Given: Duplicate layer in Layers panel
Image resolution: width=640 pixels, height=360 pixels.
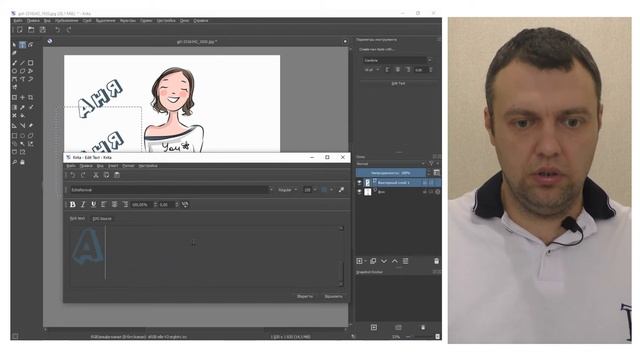Looking at the screenshot, I should (x=373, y=261).
